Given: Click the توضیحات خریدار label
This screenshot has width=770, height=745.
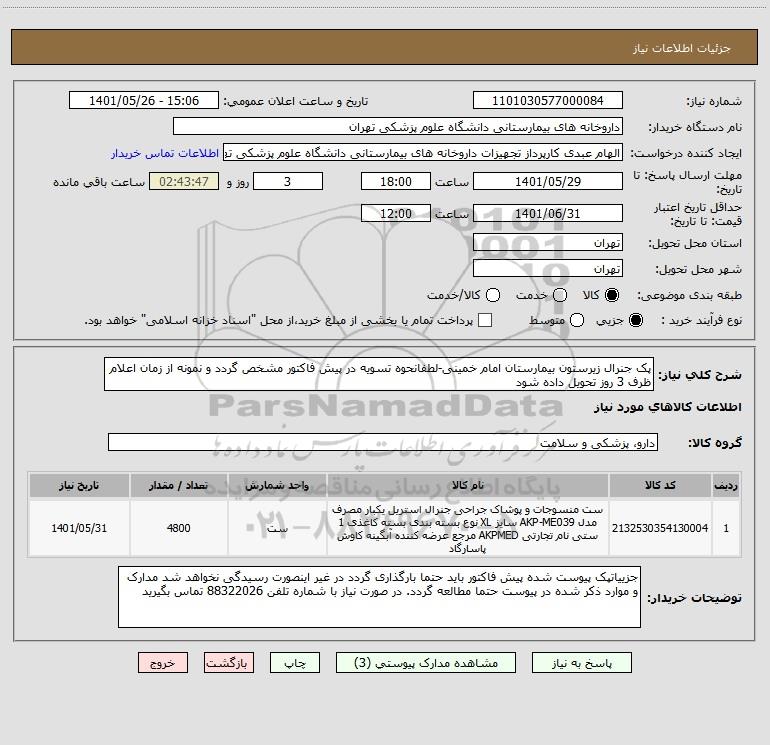Looking at the screenshot, I should (694, 598).
